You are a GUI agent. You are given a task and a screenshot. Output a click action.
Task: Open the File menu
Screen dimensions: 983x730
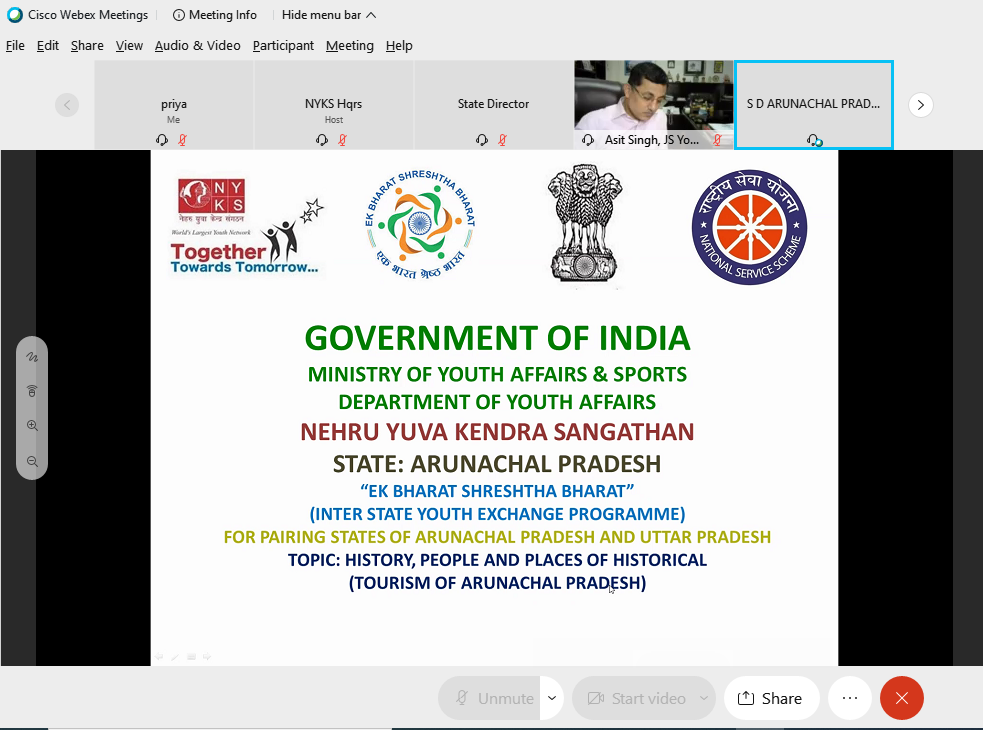pos(15,46)
